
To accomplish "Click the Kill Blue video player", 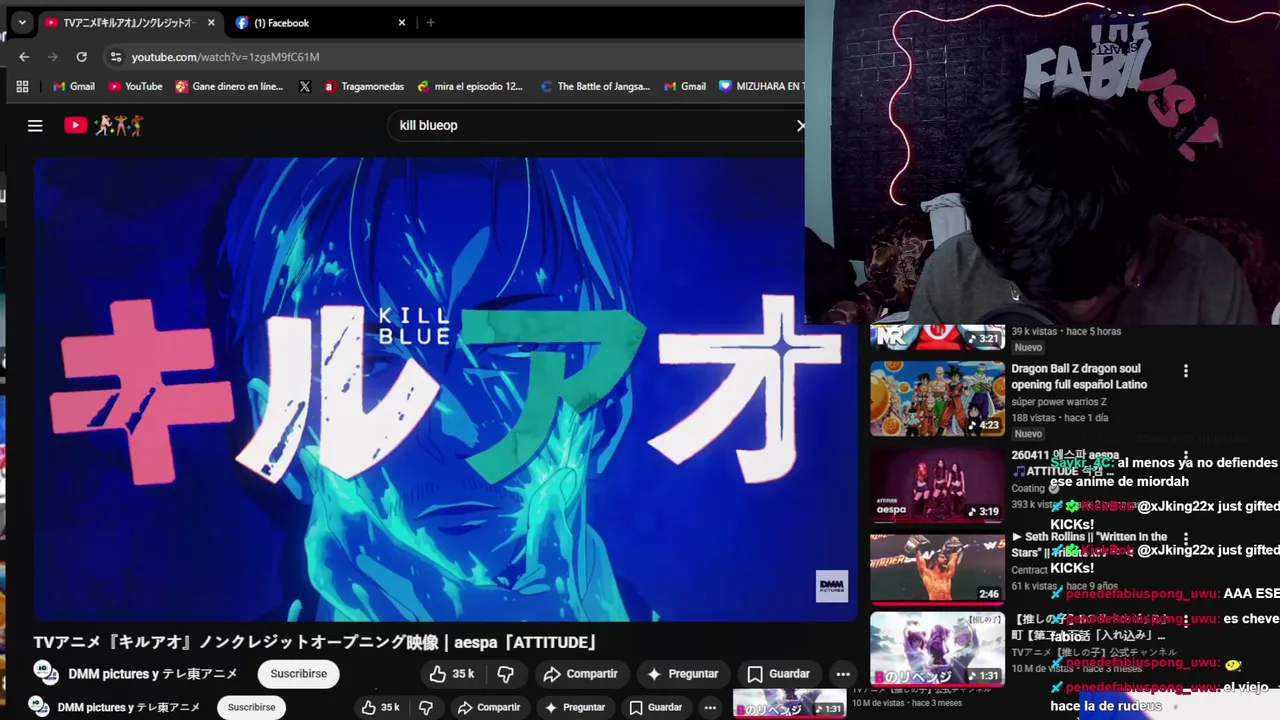I will (x=445, y=389).
